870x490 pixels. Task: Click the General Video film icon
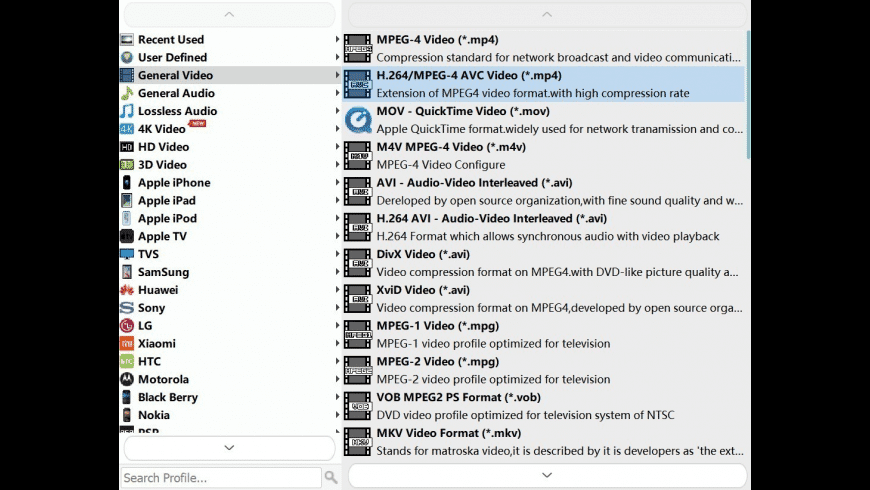(x=127, y=75)
